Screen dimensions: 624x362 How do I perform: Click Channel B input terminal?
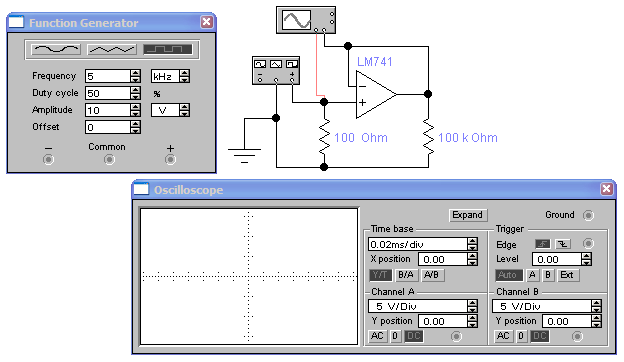[577, 337]
